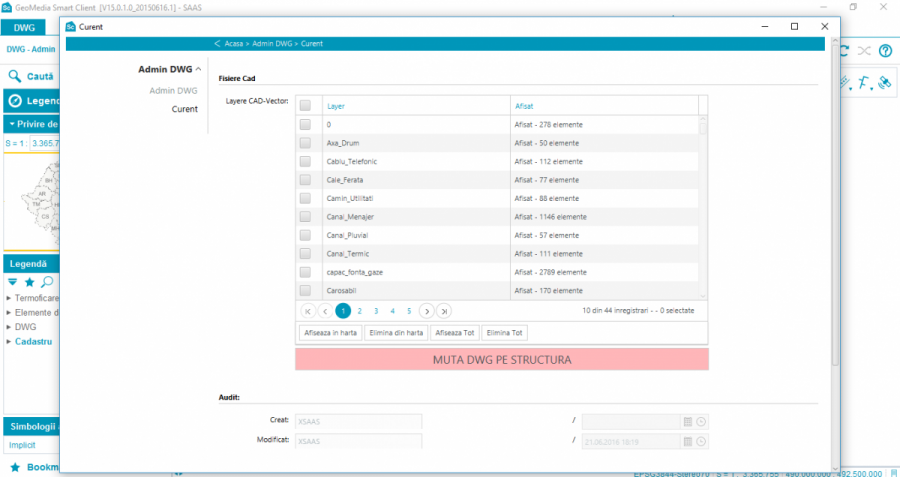The width and height of the screenshot is (900, 477).
Task: Select the DWG ribbon tab
Action: [24, 28]
